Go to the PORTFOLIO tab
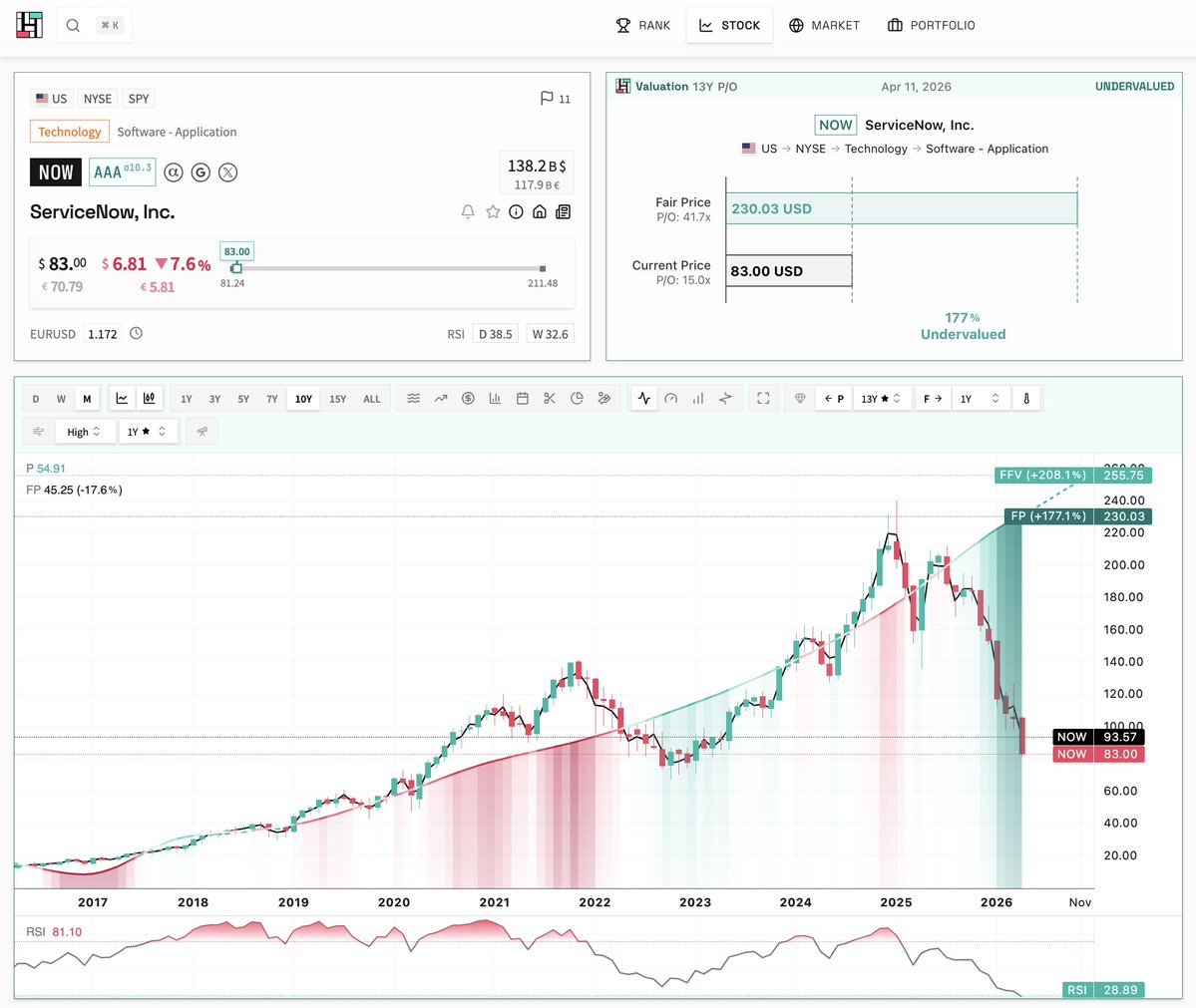The width and height of the screenshot is (1196, 1008). (932, 25)
